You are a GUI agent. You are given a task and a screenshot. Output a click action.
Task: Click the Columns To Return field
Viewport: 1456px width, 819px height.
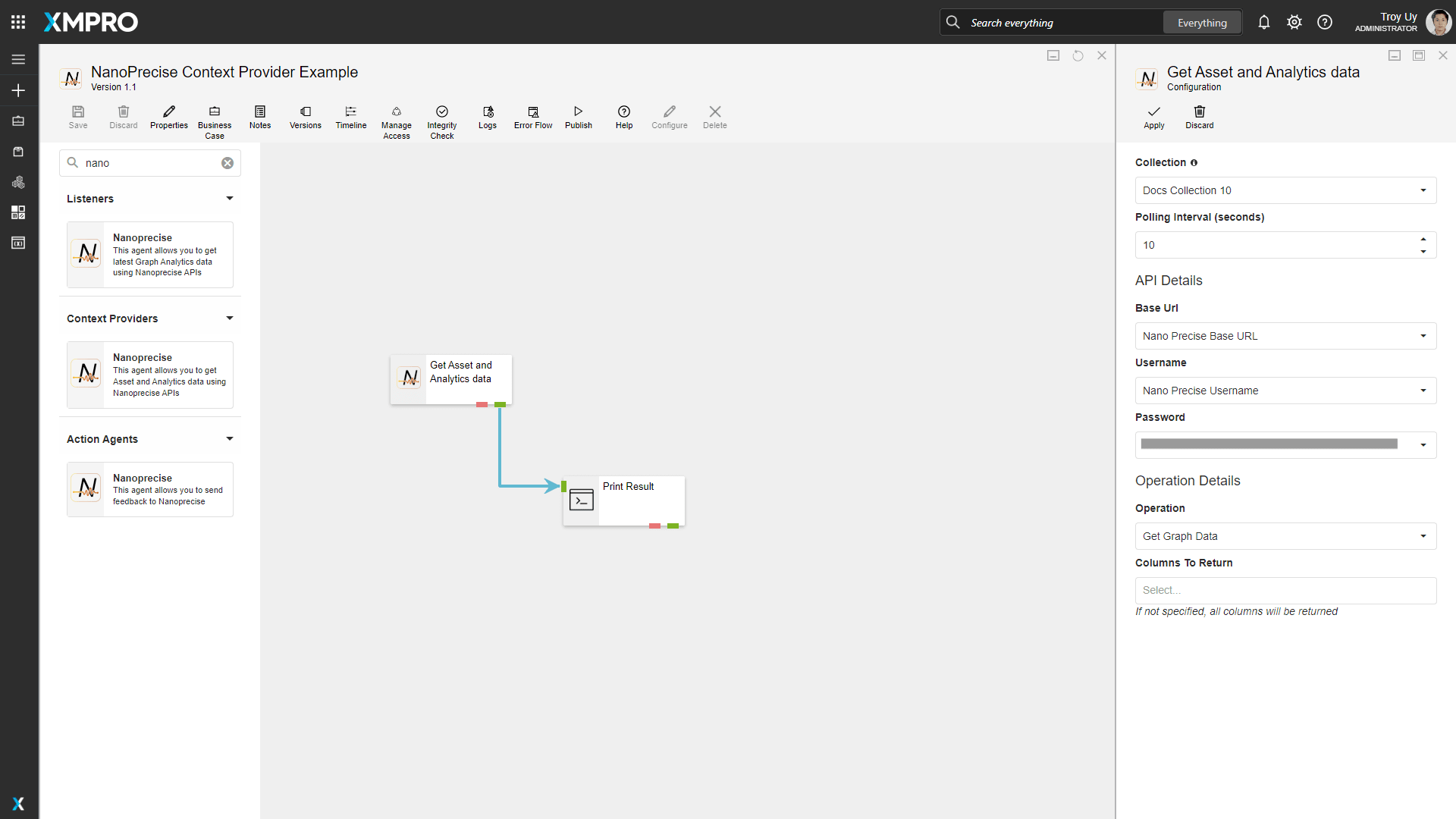click(1285, 591)
